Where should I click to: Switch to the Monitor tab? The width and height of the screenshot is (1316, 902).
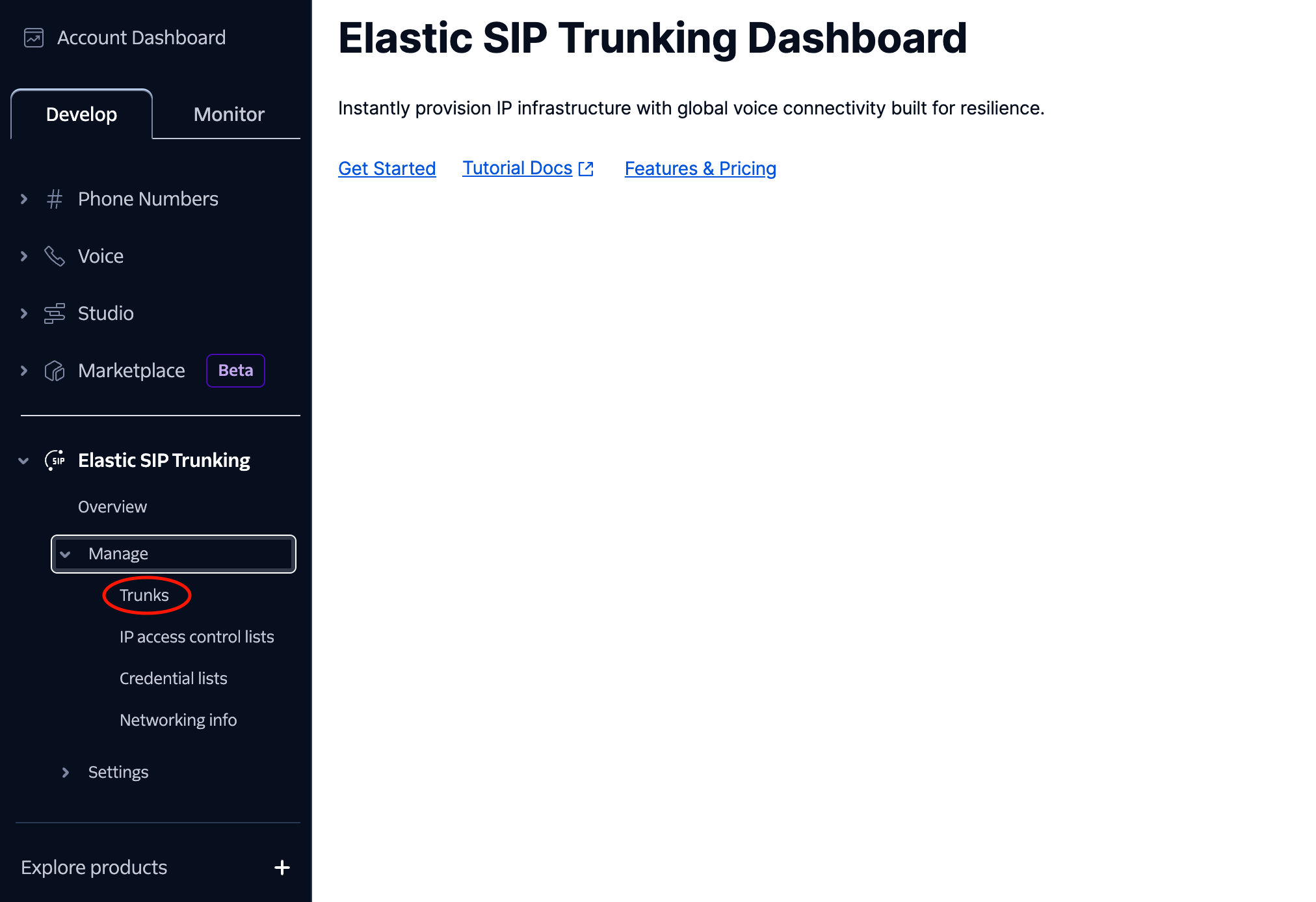point(229,114)
